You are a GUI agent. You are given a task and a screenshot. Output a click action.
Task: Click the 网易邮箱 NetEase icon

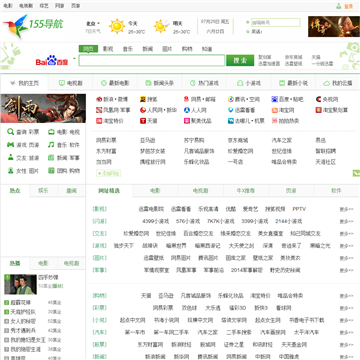coord(187,99)
